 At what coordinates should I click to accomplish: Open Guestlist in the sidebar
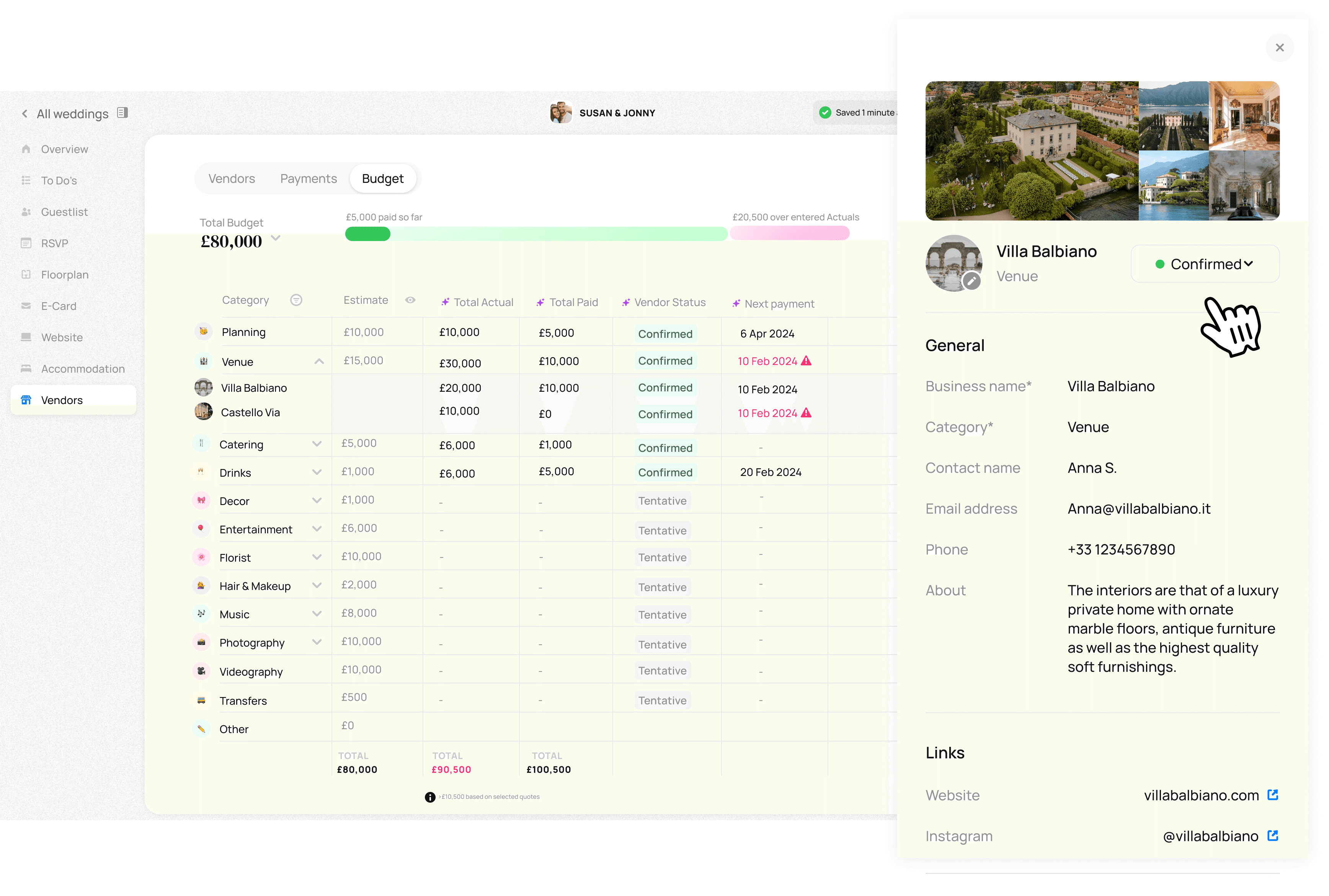point(64,212)
